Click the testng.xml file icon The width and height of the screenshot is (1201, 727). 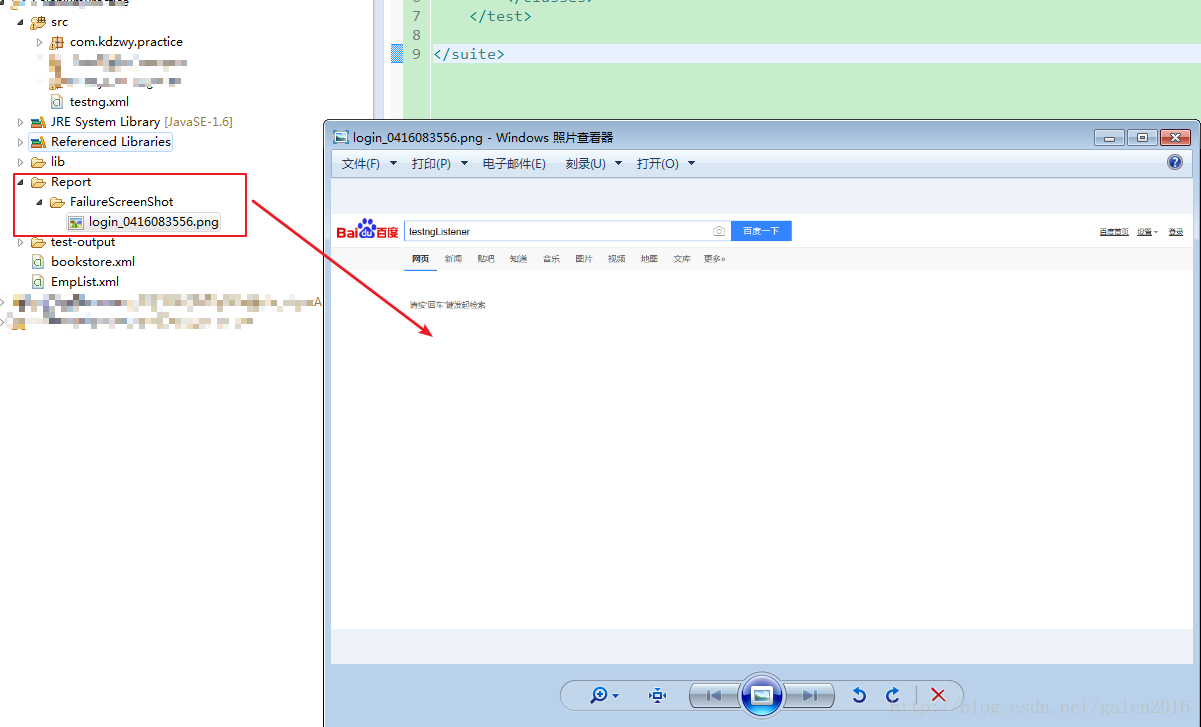click(x=57, y=102)
